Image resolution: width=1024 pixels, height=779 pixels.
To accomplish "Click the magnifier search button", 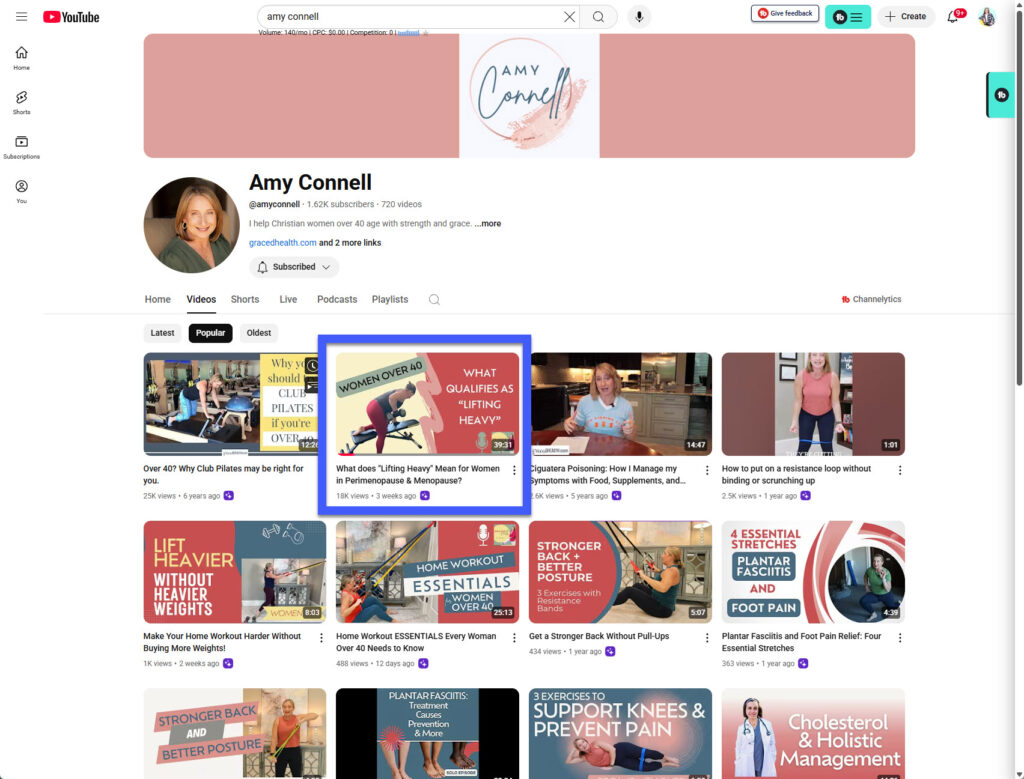I will pyautogui.click(x=598, y=16).
